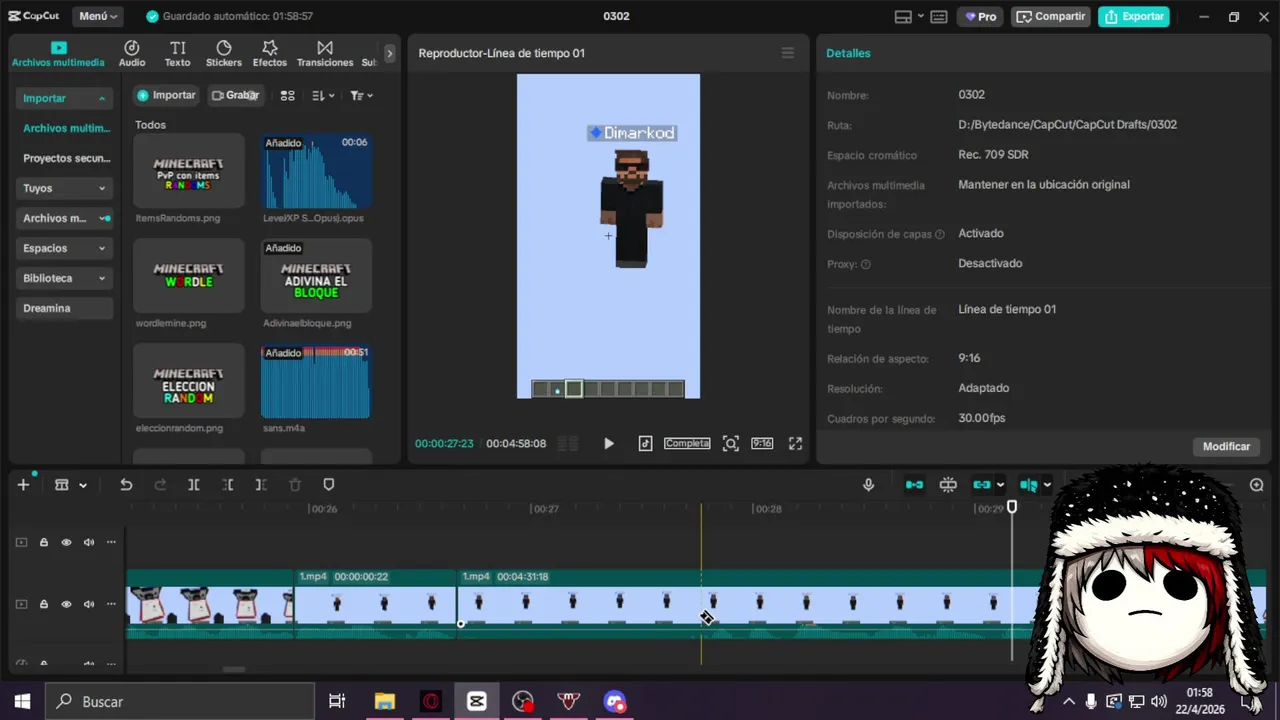
Task: Expand the Tuyos section
Action: click(66, 188)
